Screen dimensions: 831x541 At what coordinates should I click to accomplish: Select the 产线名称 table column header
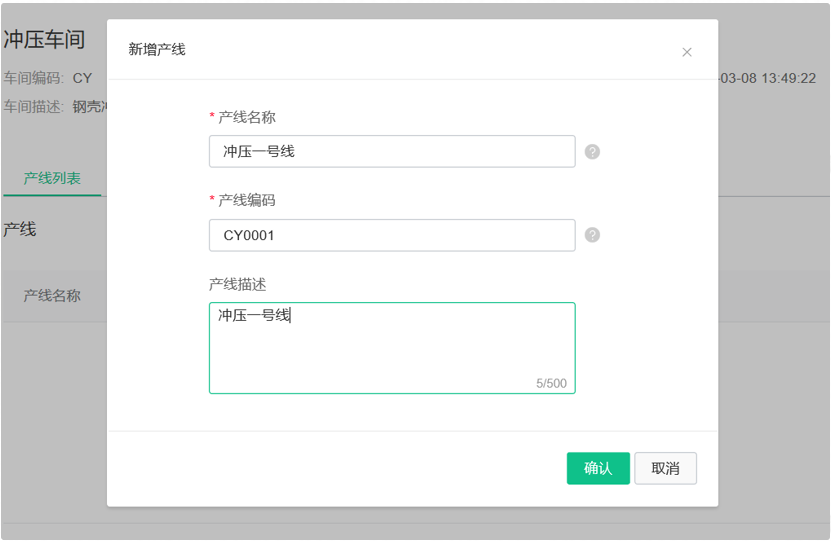(52, 296)
